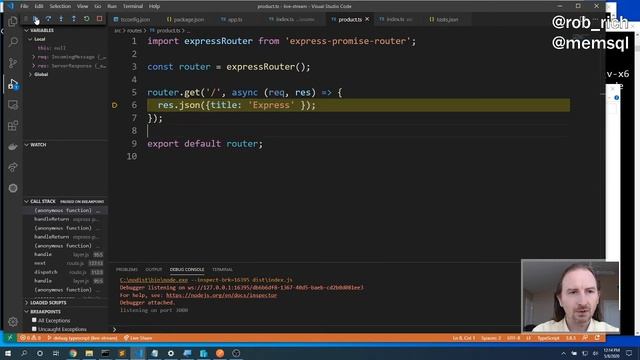This screenshot has width=640, height=360.
Task: Restart the debug session
Action: pos(87,19)
